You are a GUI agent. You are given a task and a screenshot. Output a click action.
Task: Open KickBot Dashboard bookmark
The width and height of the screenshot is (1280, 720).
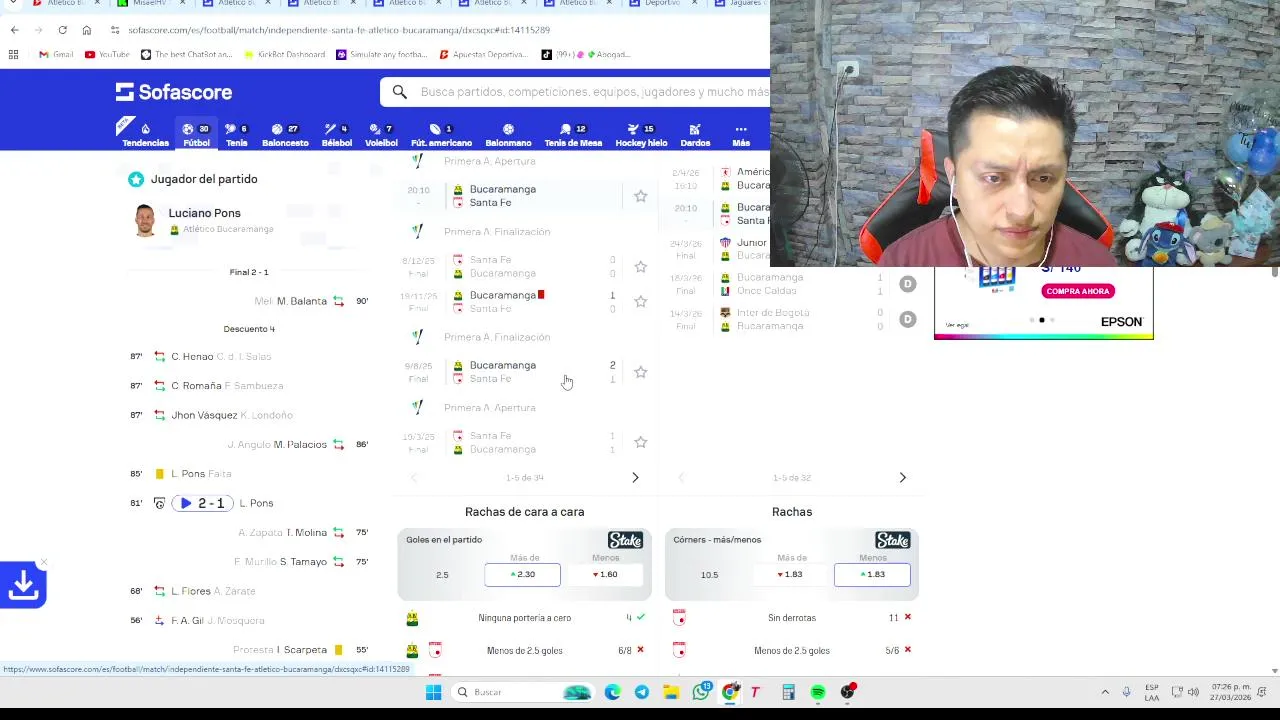click(283, 54)
